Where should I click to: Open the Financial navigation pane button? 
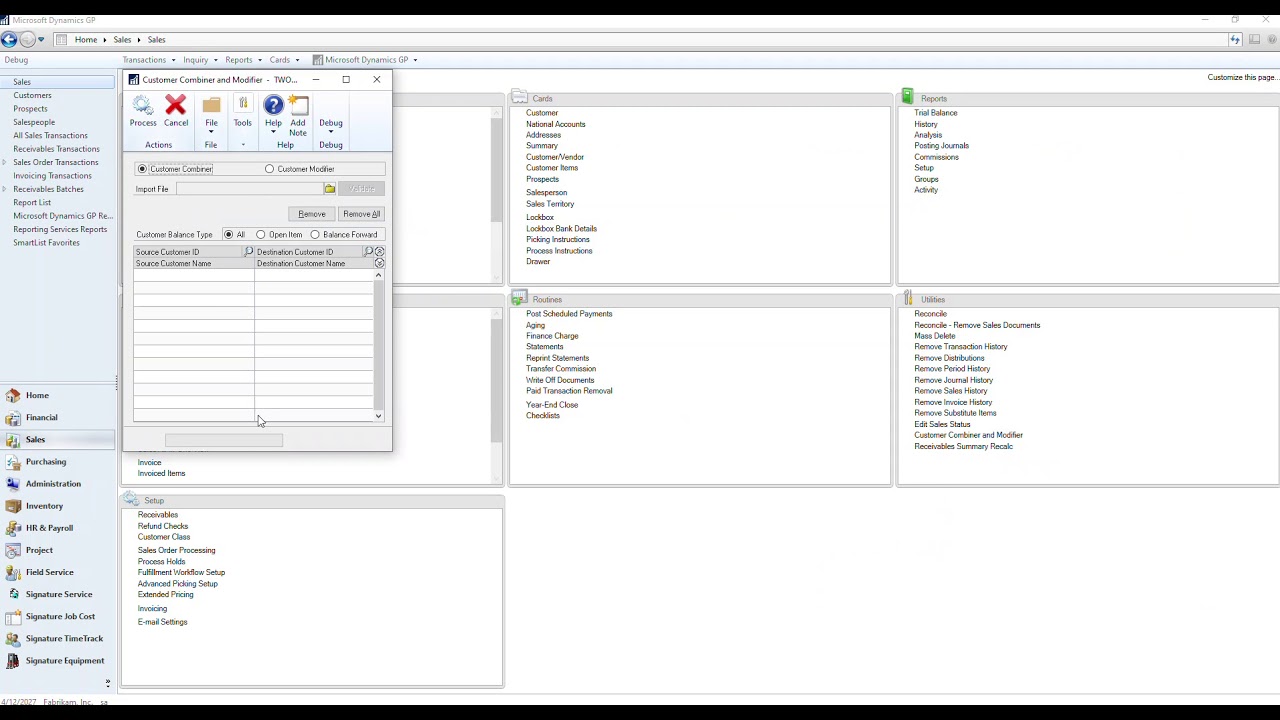click(58, 417)
